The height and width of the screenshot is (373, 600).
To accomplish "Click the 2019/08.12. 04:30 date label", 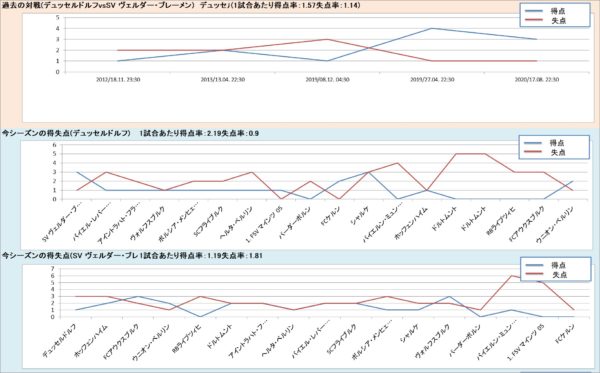I will click(327, 80).
